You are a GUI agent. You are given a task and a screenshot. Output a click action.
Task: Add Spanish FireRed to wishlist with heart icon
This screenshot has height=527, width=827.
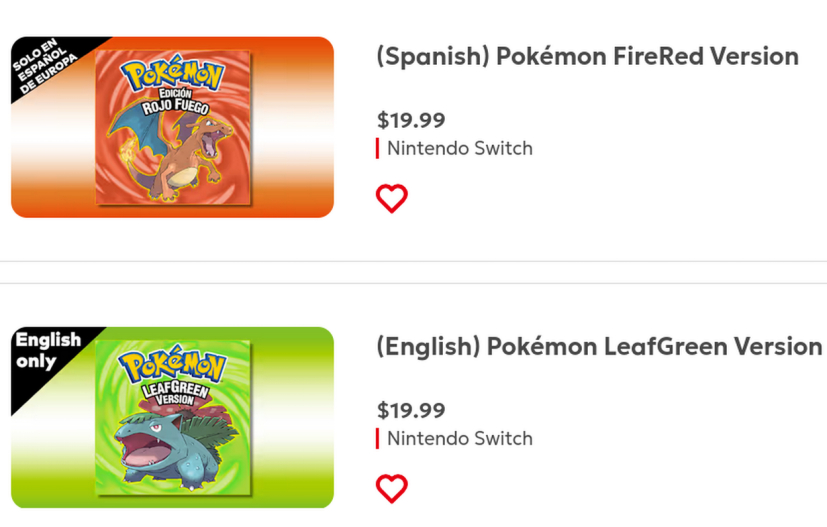(392, 198)
